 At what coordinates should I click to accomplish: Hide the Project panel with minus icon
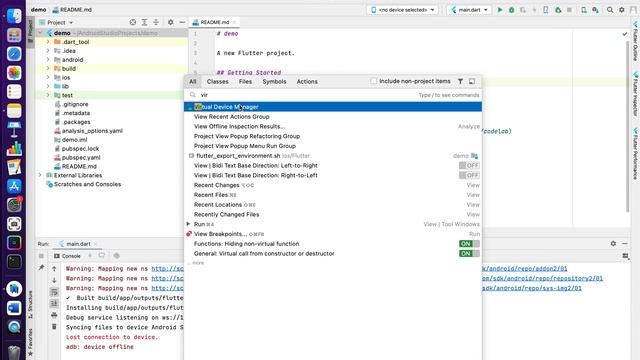[182, 22]
